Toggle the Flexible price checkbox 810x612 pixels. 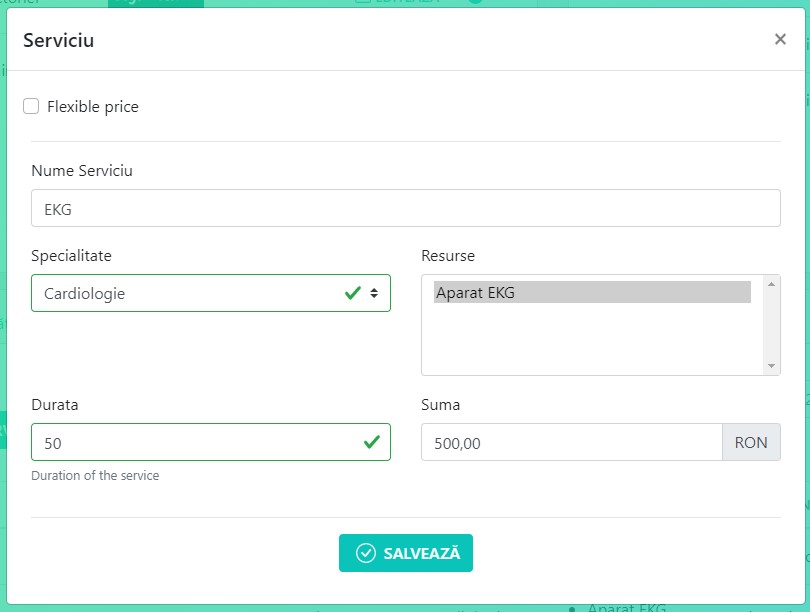point(31,106)
